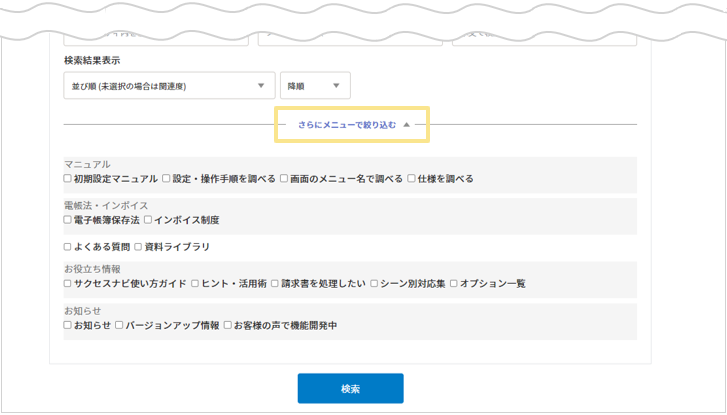727x415 pixels.
Task: Enable the 設定・操作手順を調べる checkbox
Action: 167,179
